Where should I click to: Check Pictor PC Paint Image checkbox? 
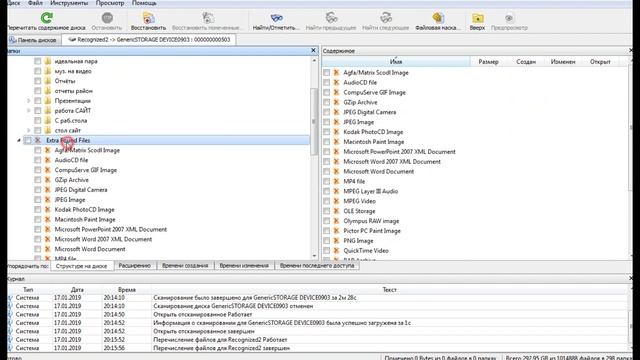(327, 231)
